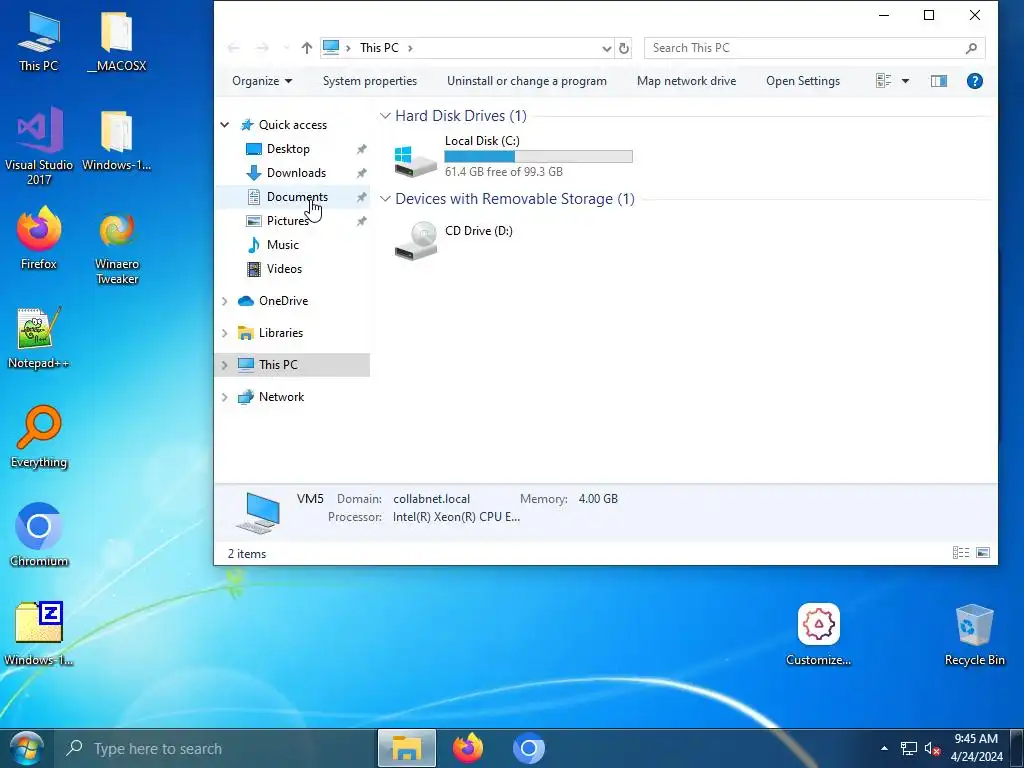Open Desktop in Quick access
The image size is (1024, 768).
tap(288, 149)
